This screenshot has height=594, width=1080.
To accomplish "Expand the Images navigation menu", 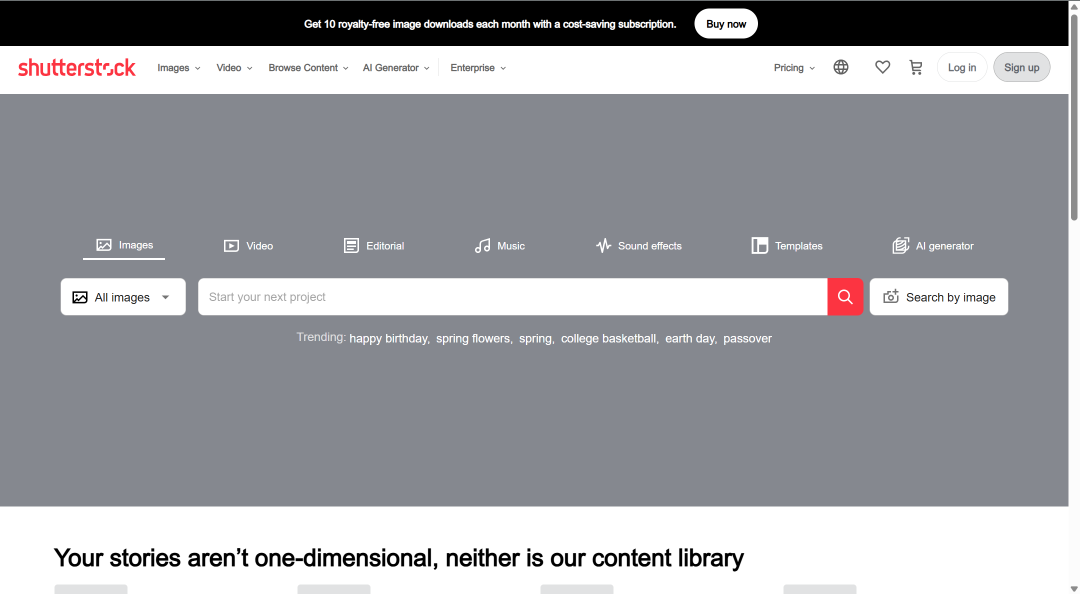I will coord(178,68).
